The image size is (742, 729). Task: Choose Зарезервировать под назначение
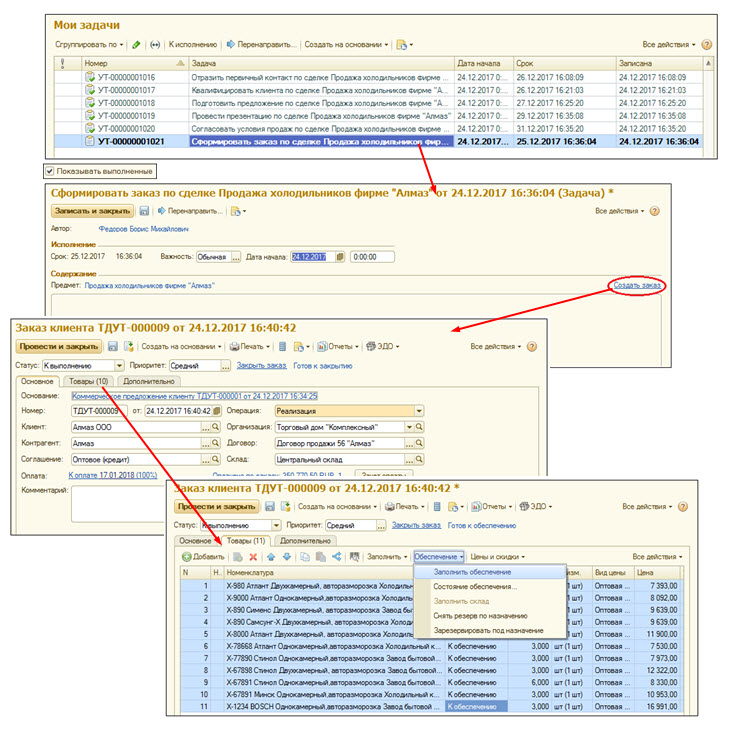point(490,631)
